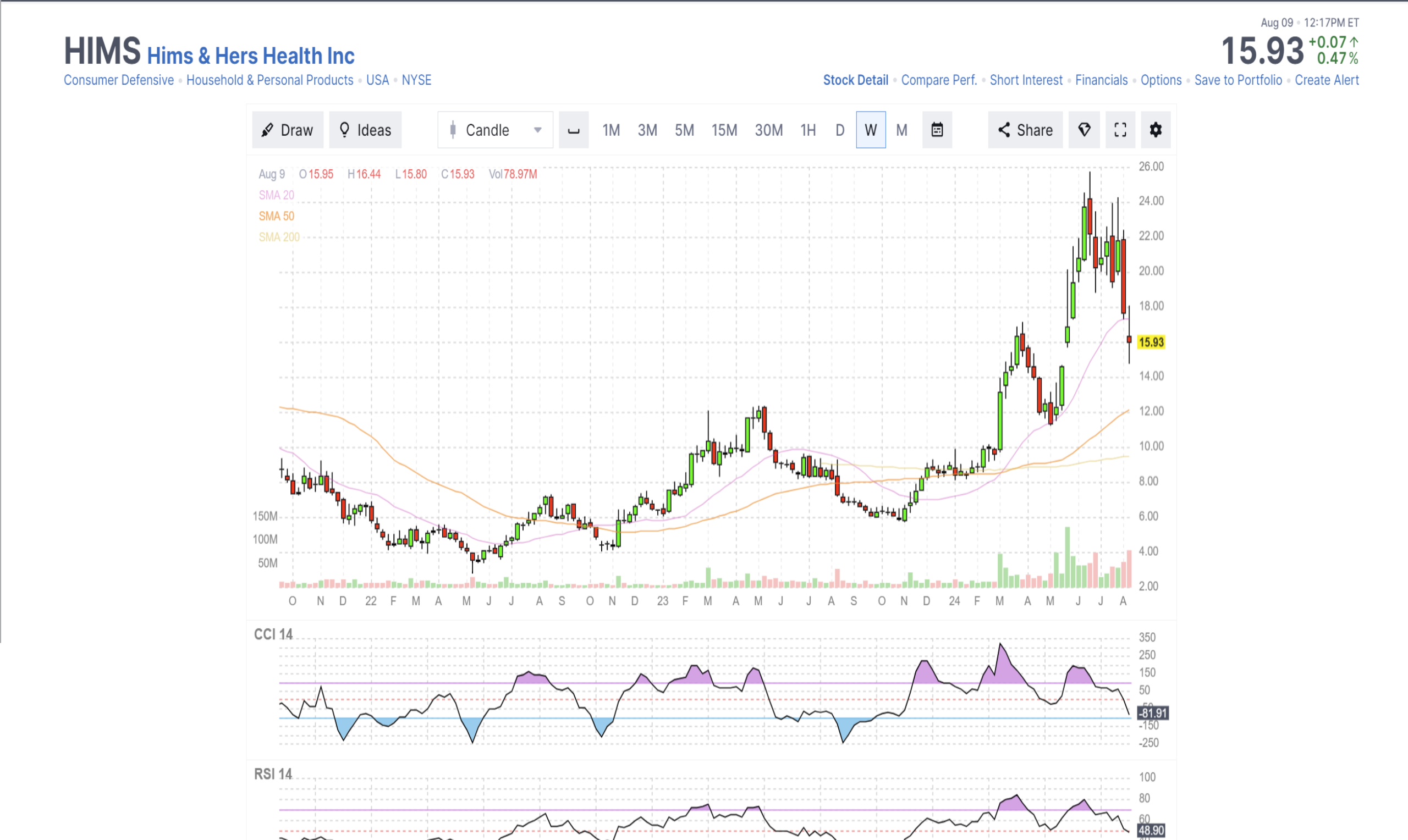Select the 15M interval
1408x840 pixels.
click(724, 130)
